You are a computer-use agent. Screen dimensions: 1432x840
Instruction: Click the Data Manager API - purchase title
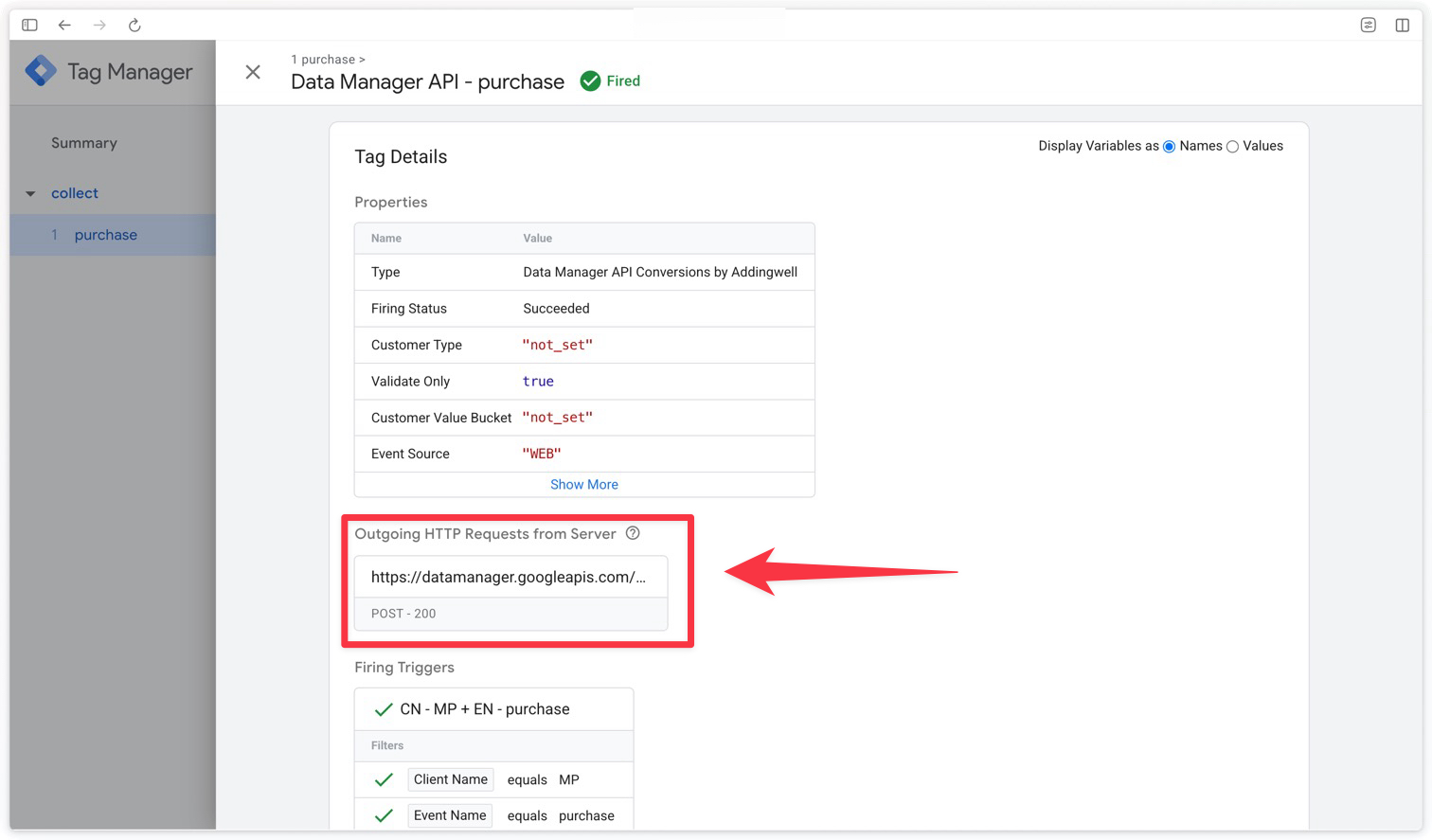tap(427, 81)
